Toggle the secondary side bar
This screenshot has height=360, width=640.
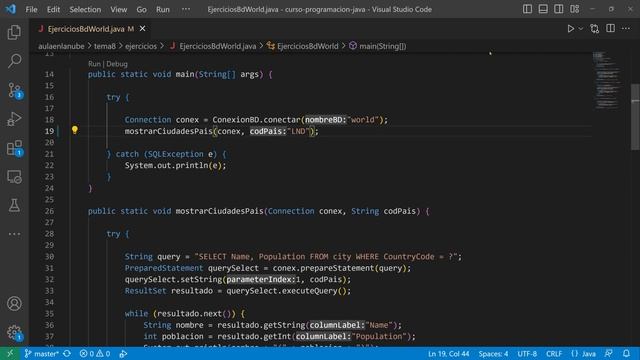[559, 9]
